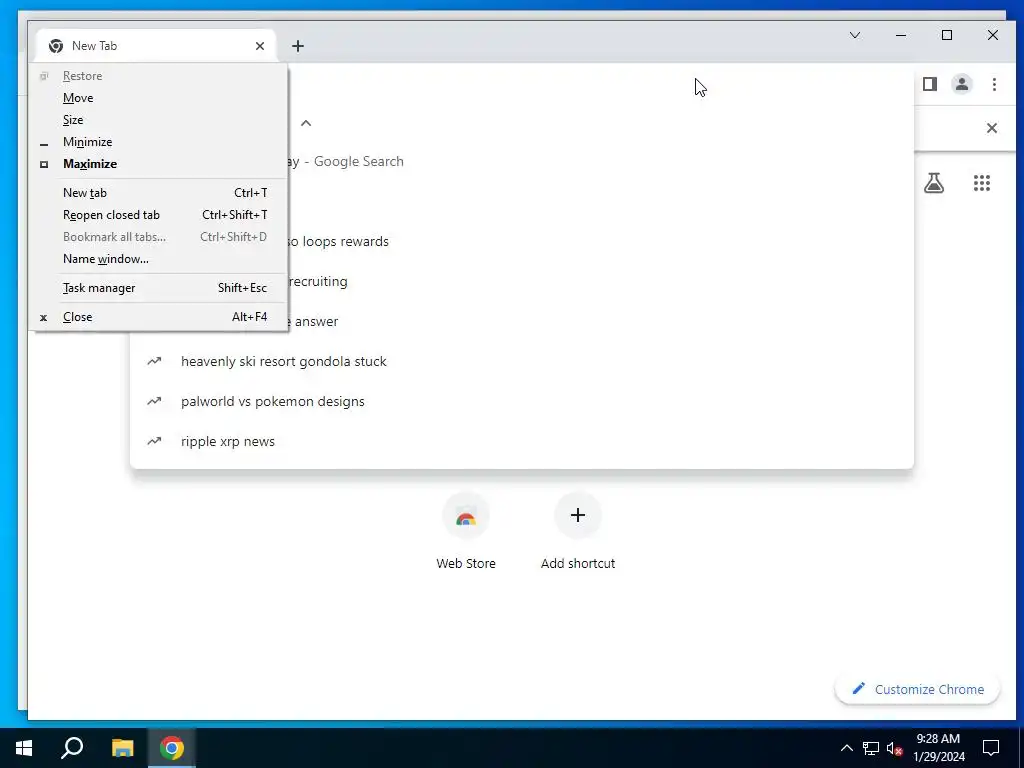Select suggestion heavenly ski resort gondola stuck
Screen dimensions: 1024x768
pos(521,361)
